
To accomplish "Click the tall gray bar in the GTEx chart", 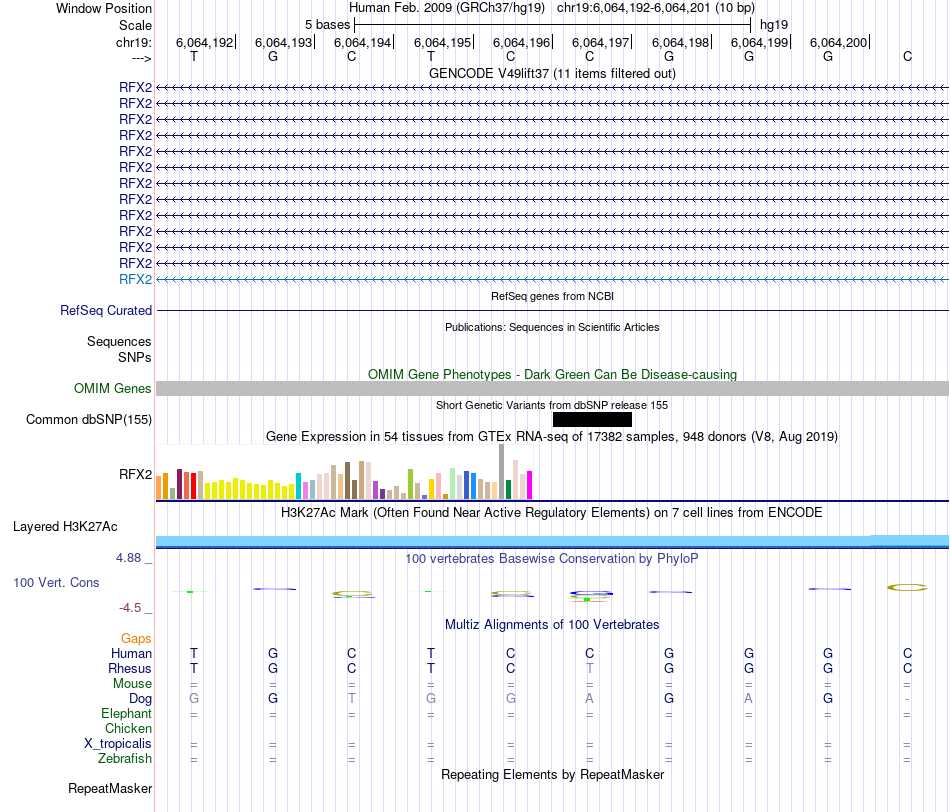I will tap(502, 471).
